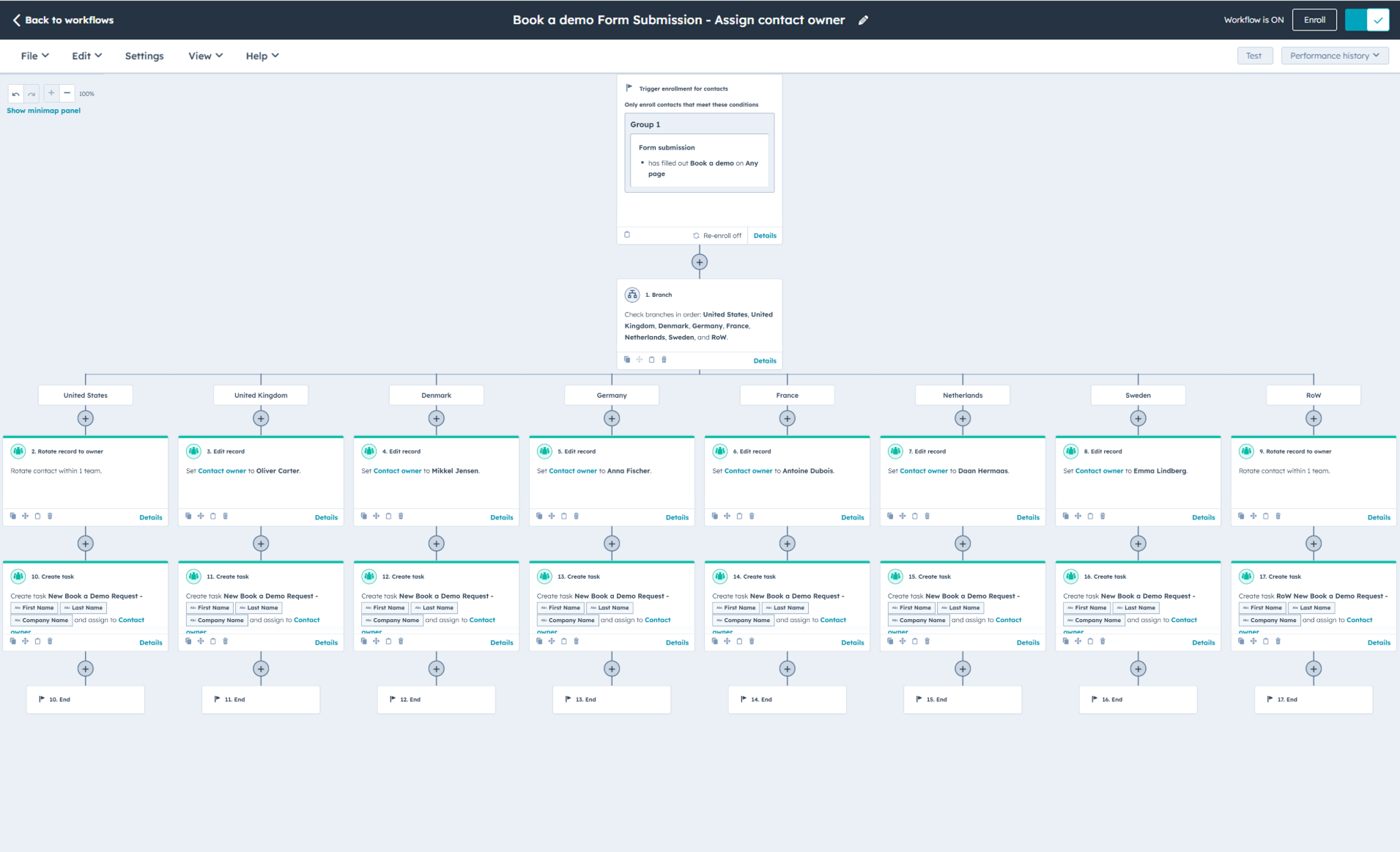Clone the Branch action using its copy icon
Viewport: 1400px width, 852px height.
click(627, 359)
